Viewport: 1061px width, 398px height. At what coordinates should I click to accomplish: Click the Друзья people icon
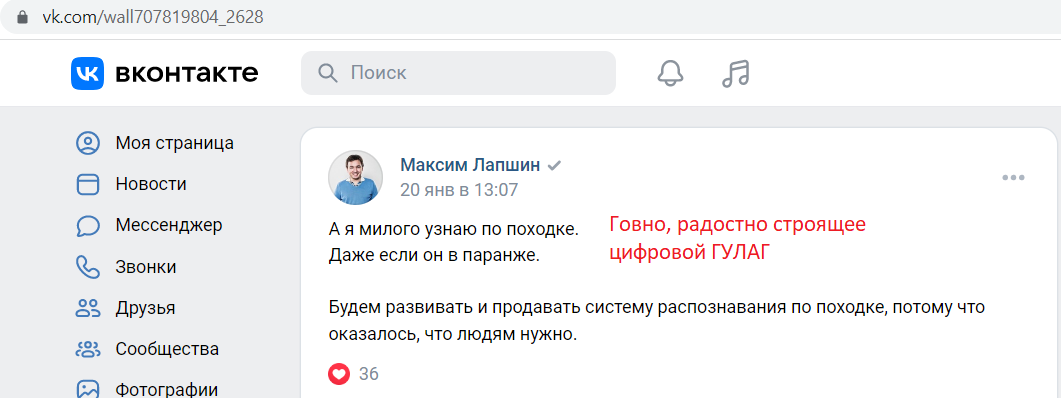88,309
